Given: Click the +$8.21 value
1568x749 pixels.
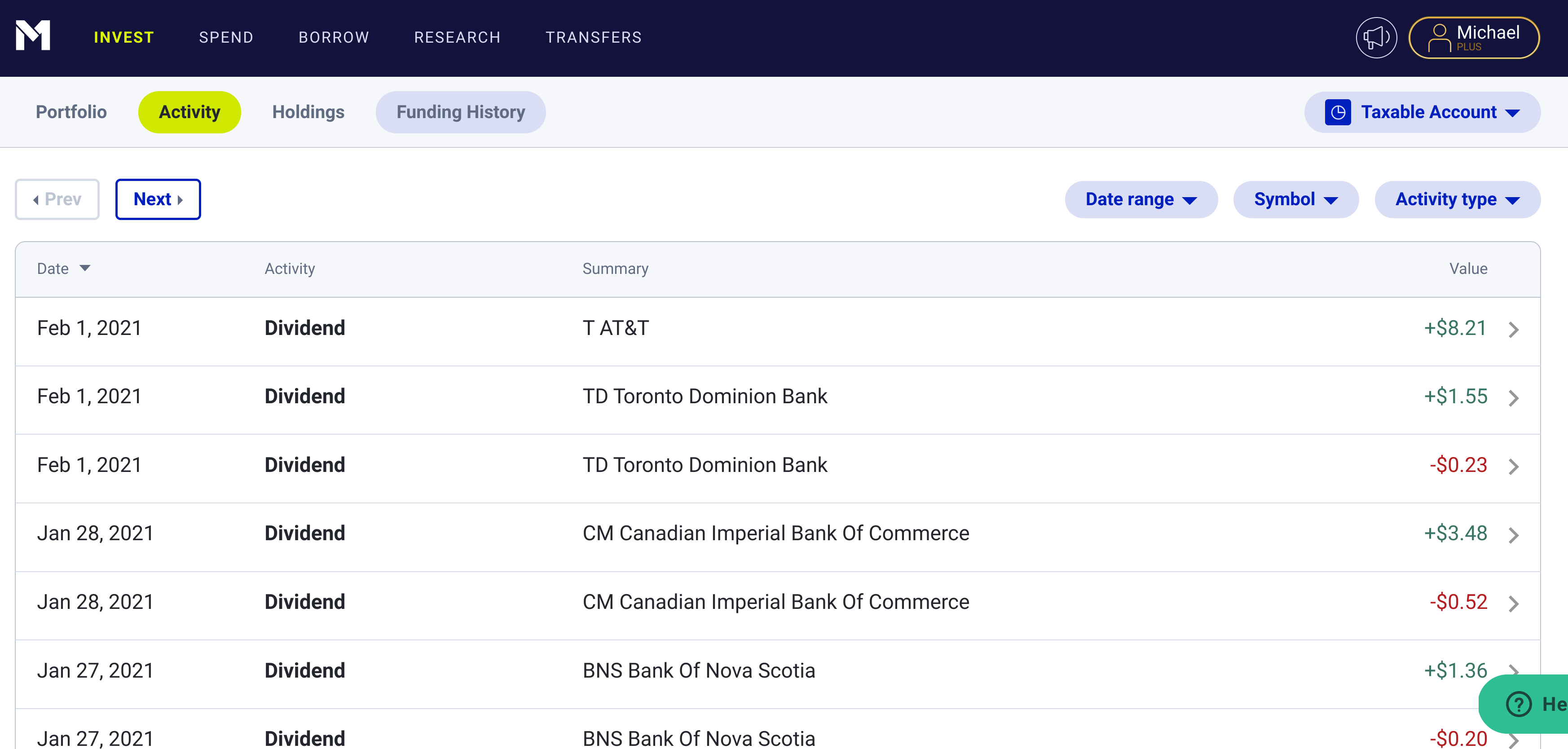Looking at the screenshot, I should [1455, 328].
